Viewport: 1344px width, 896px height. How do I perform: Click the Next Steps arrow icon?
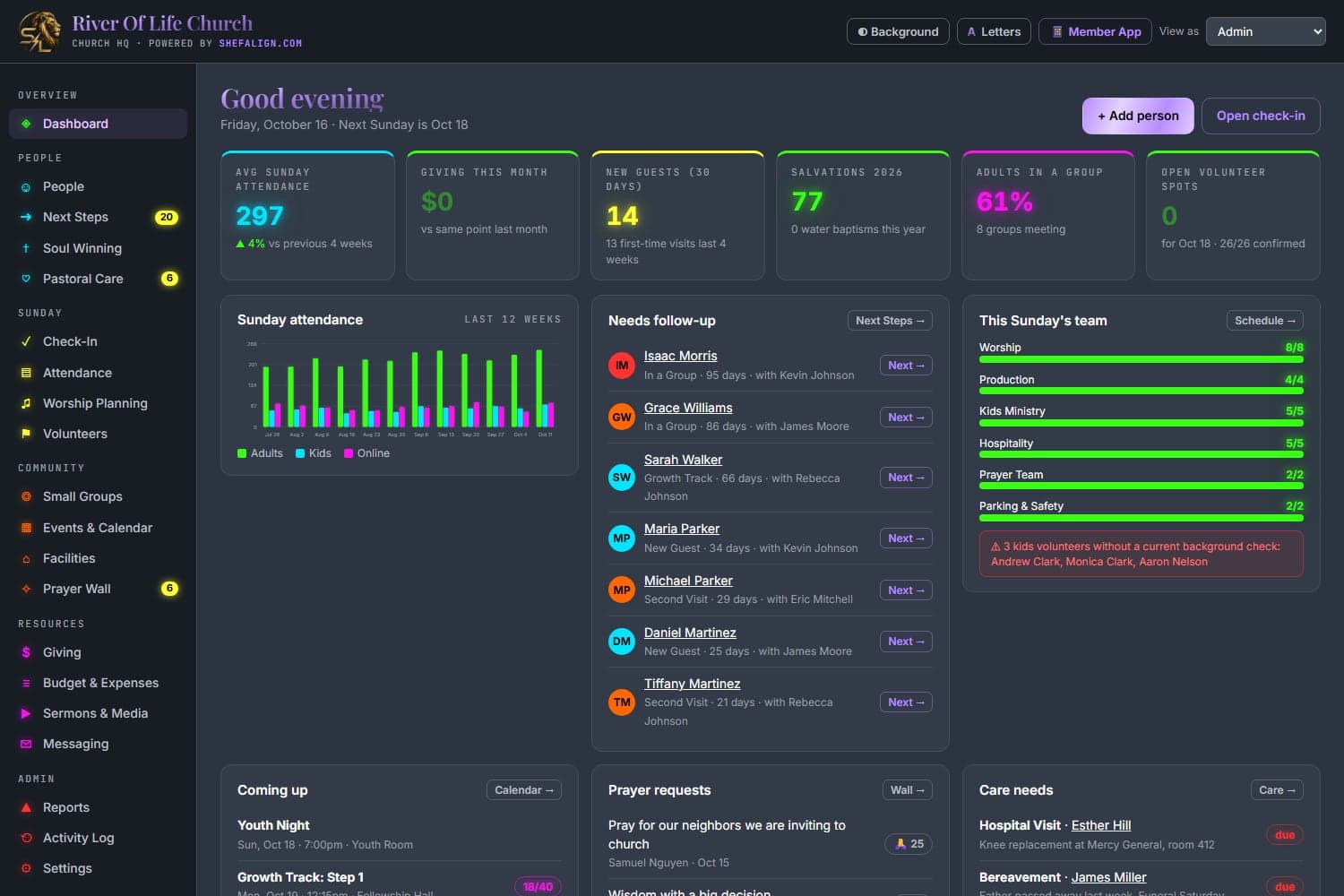coord(26,217)
